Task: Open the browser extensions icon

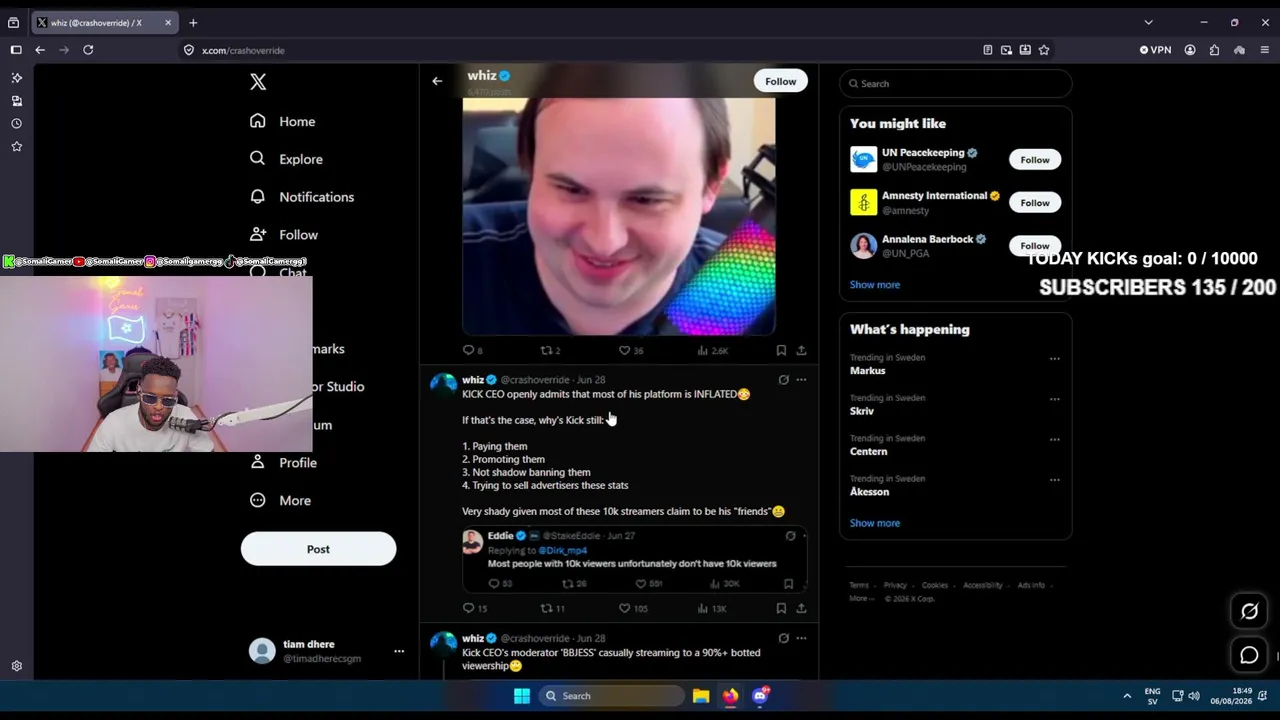Action: 1214,50
